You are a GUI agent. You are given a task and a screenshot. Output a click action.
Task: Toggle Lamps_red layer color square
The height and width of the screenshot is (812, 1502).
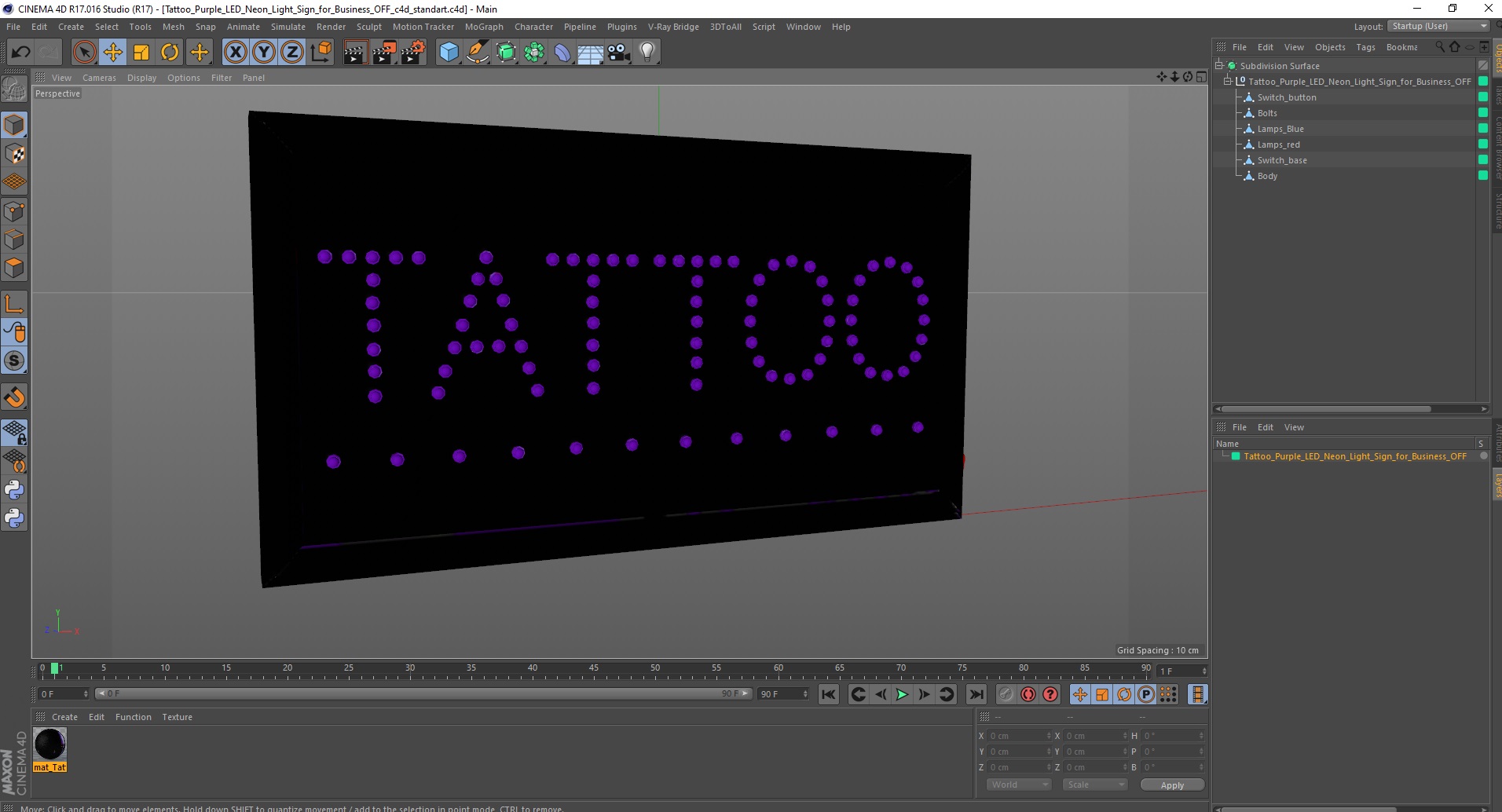pos(1483,144)
